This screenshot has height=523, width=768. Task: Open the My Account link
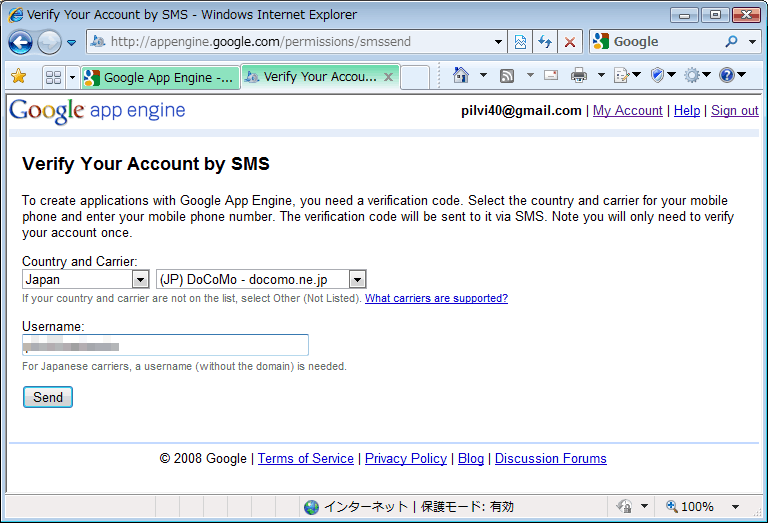click(627, 111)
